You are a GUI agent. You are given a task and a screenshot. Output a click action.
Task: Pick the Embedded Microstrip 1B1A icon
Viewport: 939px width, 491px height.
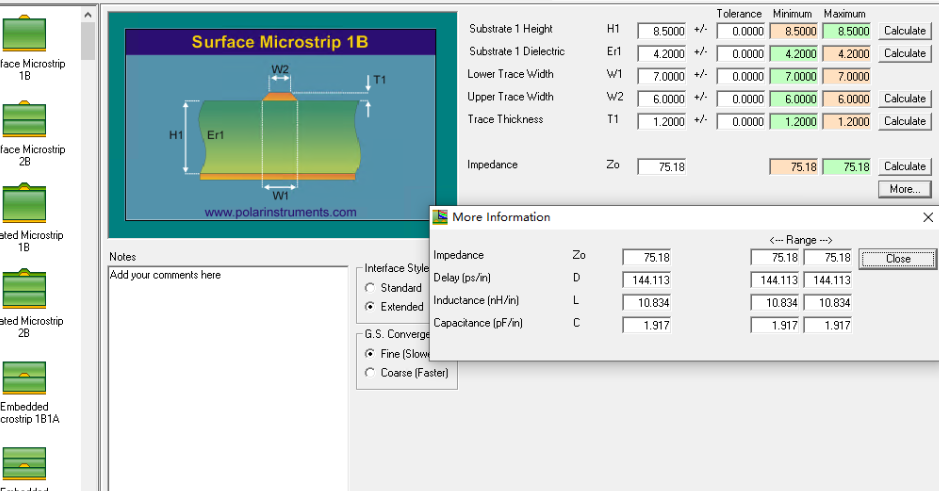[x=25, y=377]
